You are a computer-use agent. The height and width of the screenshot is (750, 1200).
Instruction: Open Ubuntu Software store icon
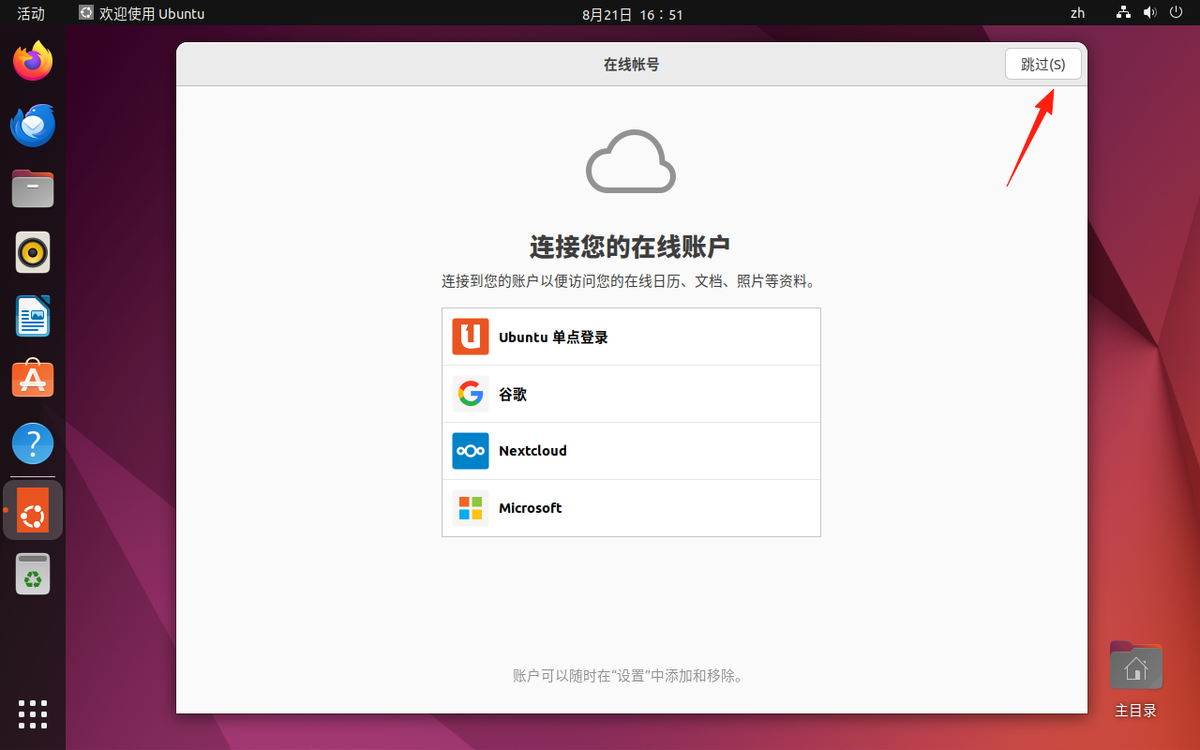(x=33, y=381)
